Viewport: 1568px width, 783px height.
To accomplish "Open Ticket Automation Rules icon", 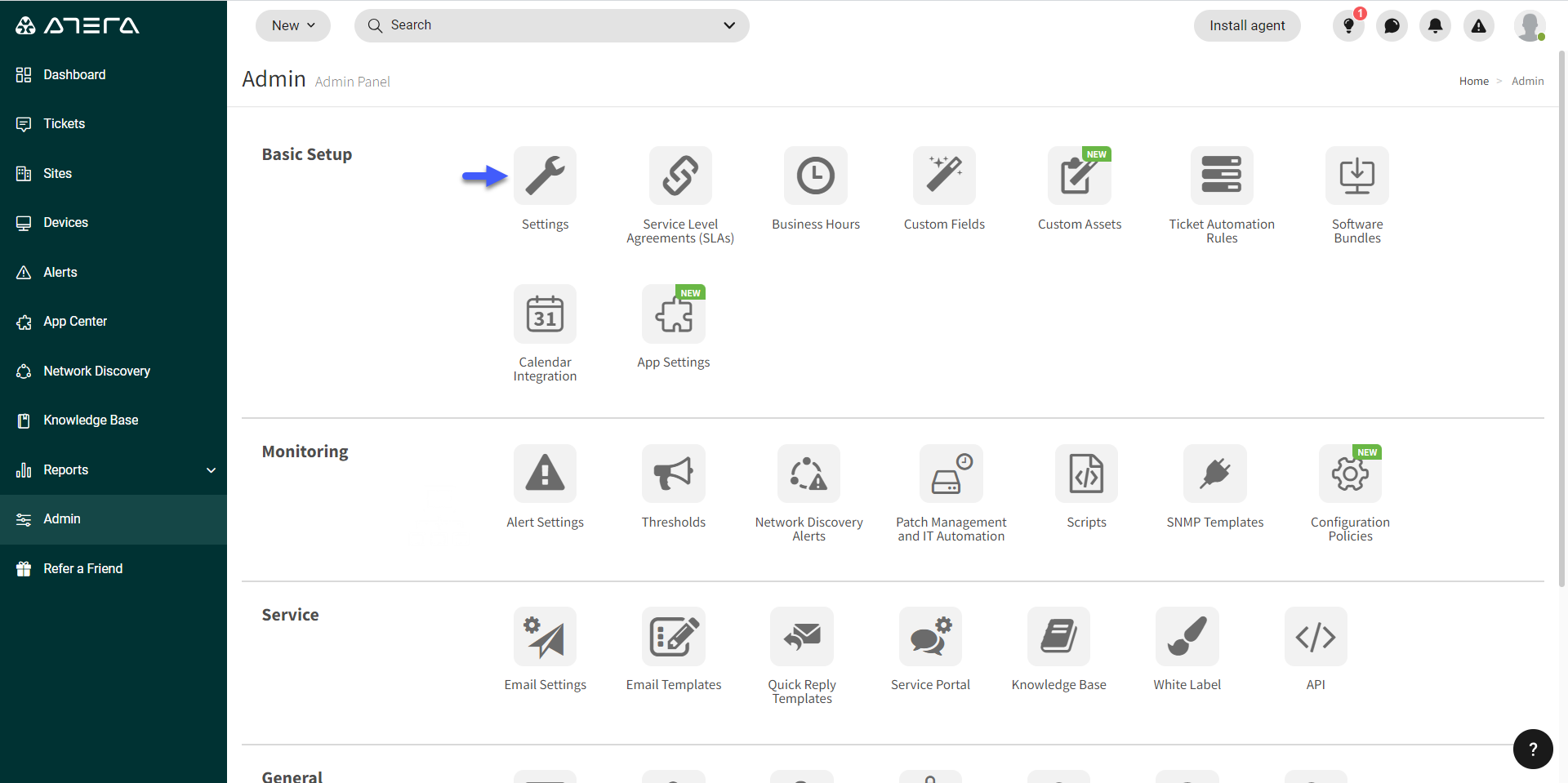I will click(1222, 176).
